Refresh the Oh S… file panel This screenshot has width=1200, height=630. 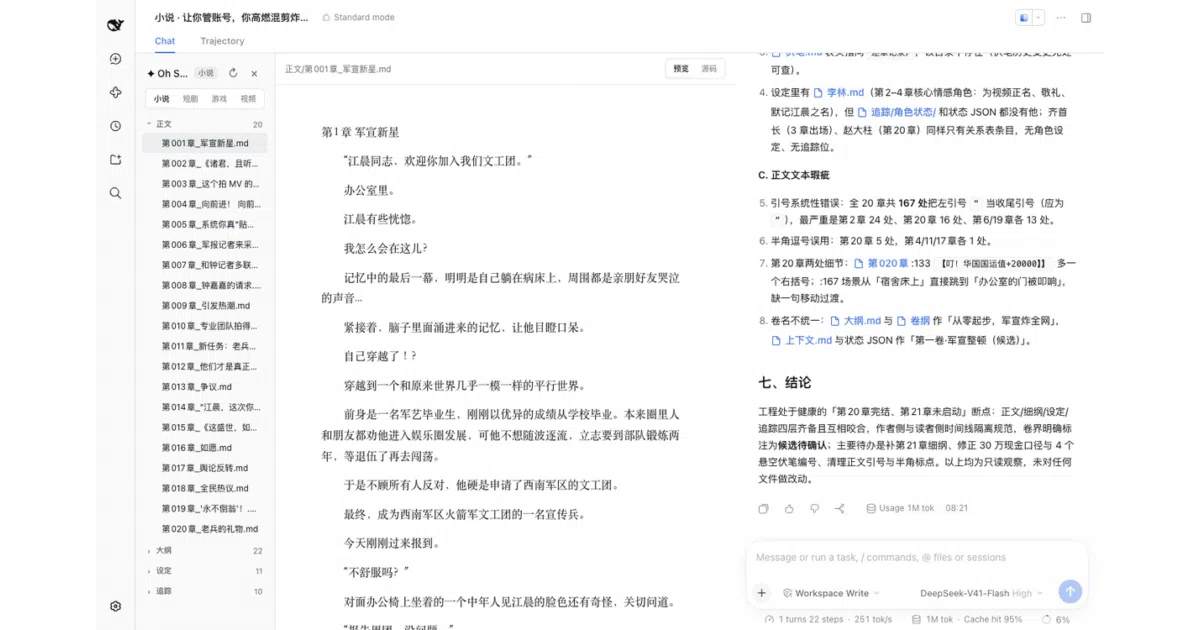pos(233,73)
